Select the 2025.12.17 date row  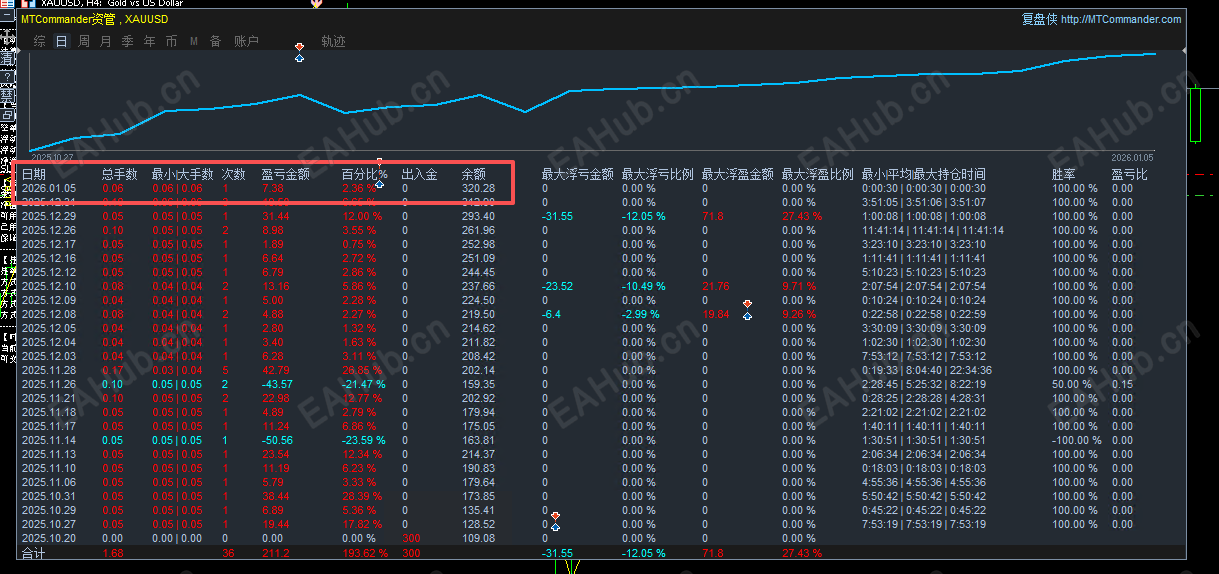[x=48, y=244]
